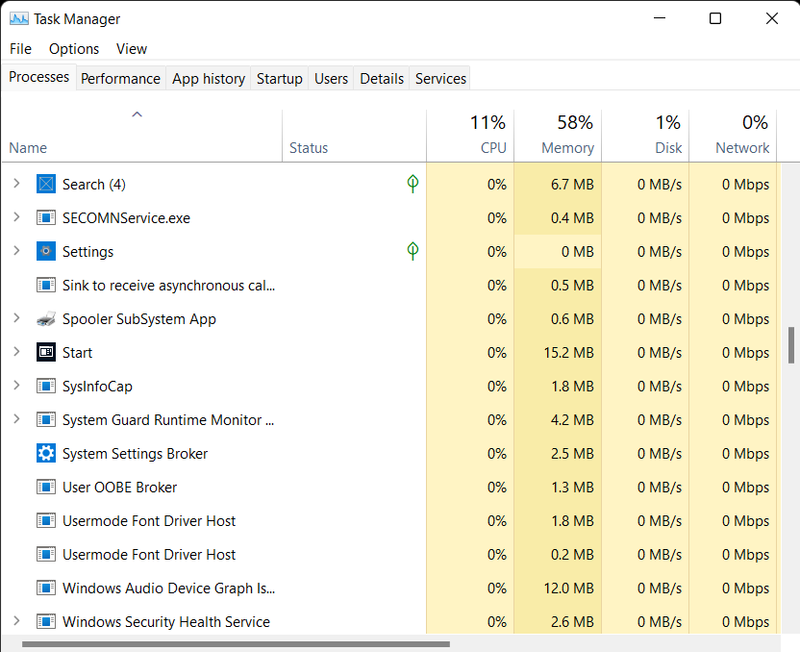Switch to the Services tab

pyautogui.click(x=440, y=79)
